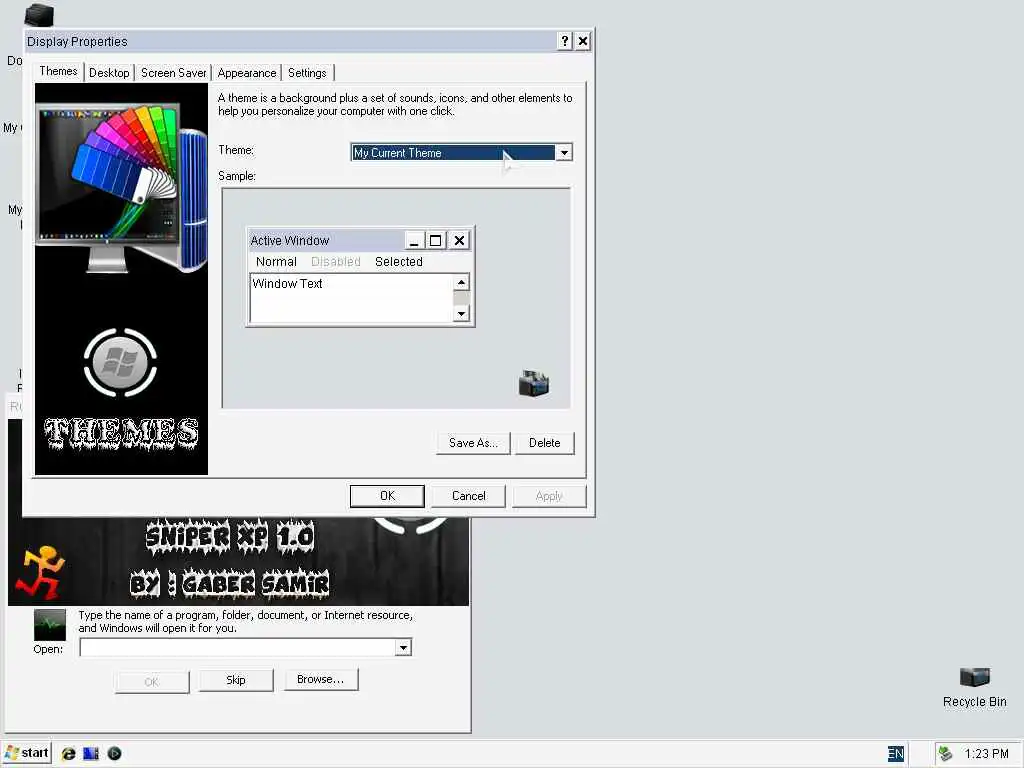
Task: Click the running man icon in banner
Action: coord(40,573)
